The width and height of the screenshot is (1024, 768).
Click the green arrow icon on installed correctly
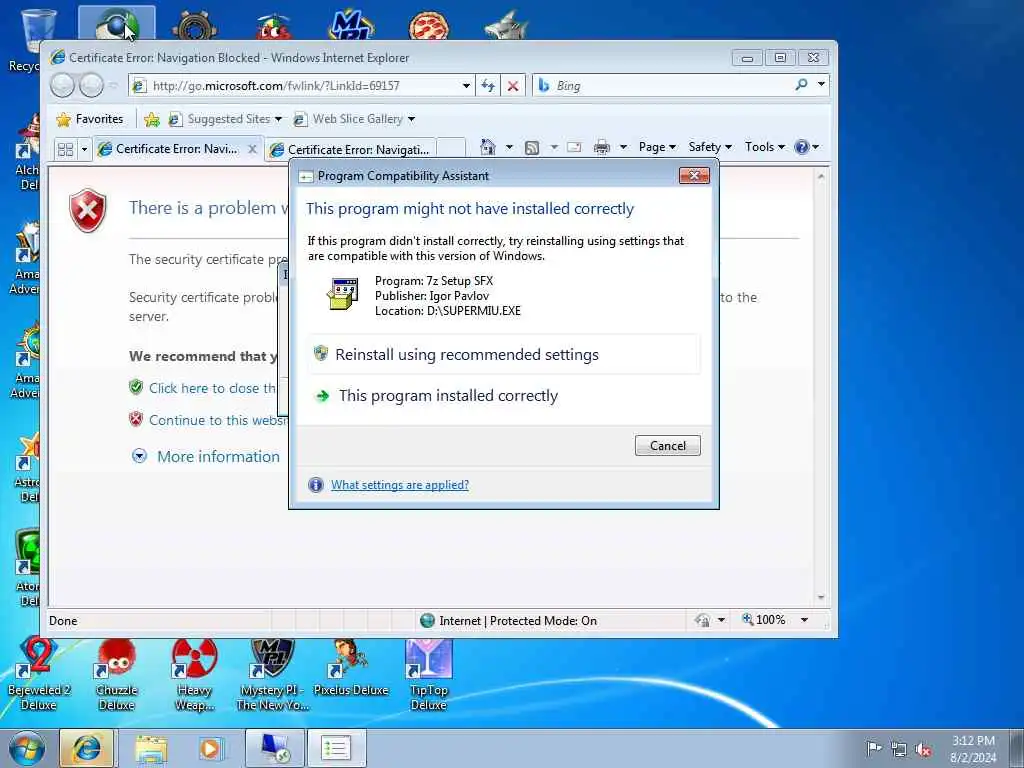pyautogui.click(x=322, y=396)
